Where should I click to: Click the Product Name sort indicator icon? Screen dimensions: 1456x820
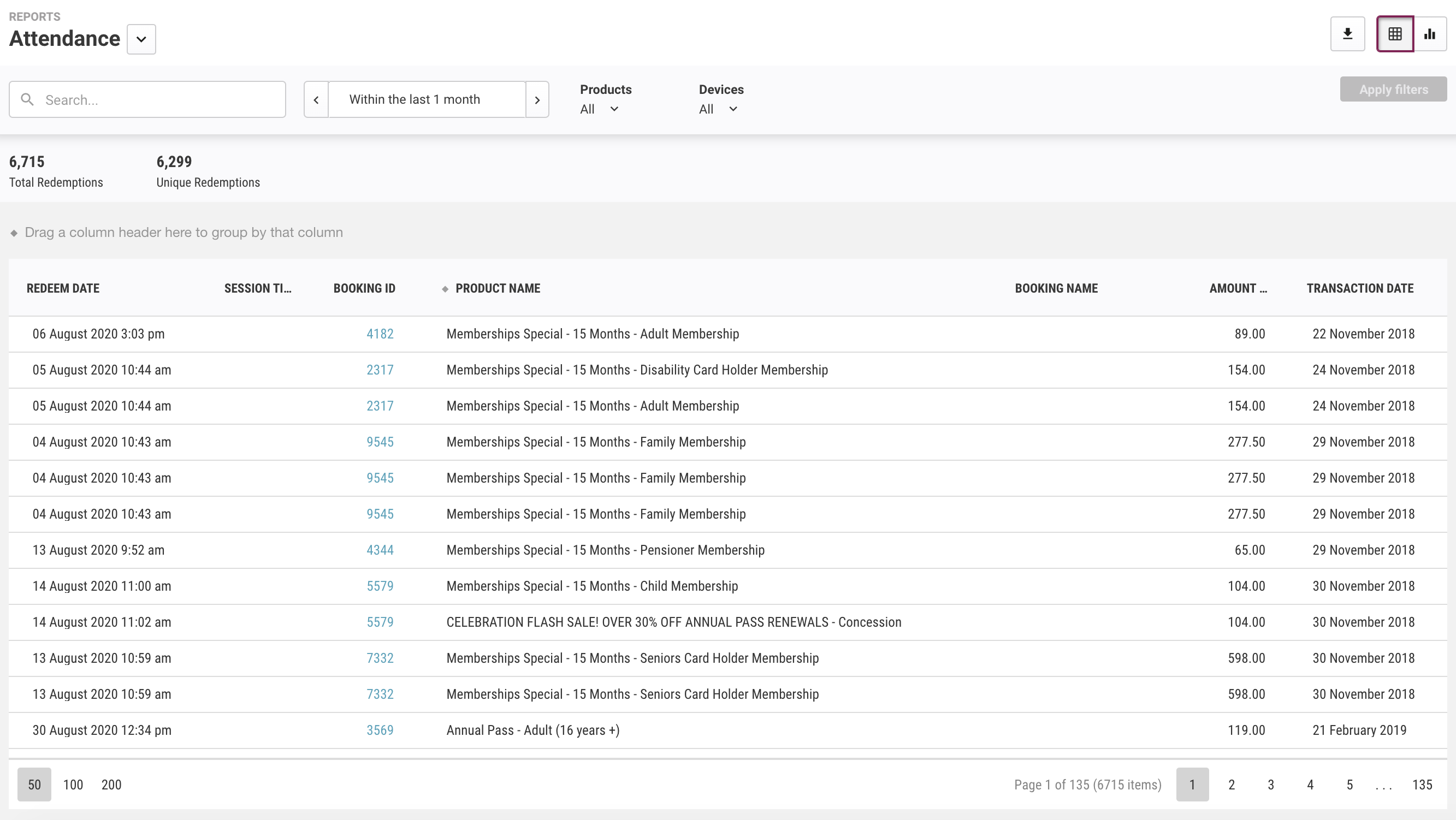[445, 289]
